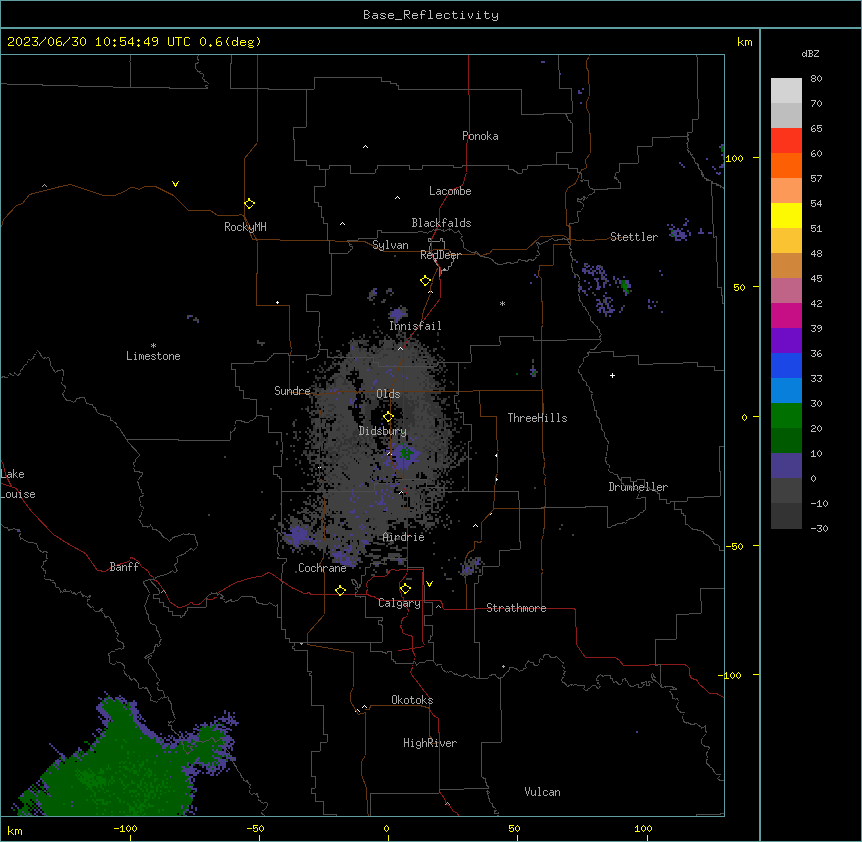
Task: Click the HighRiver town label
Action: pyautogui.click(x=430, y=743)
